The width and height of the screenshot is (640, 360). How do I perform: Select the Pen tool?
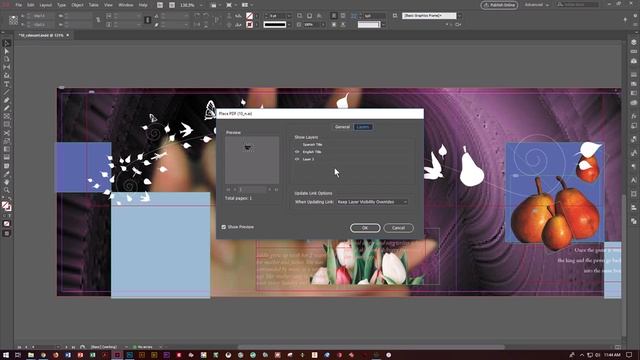click(x=7, y=100)
